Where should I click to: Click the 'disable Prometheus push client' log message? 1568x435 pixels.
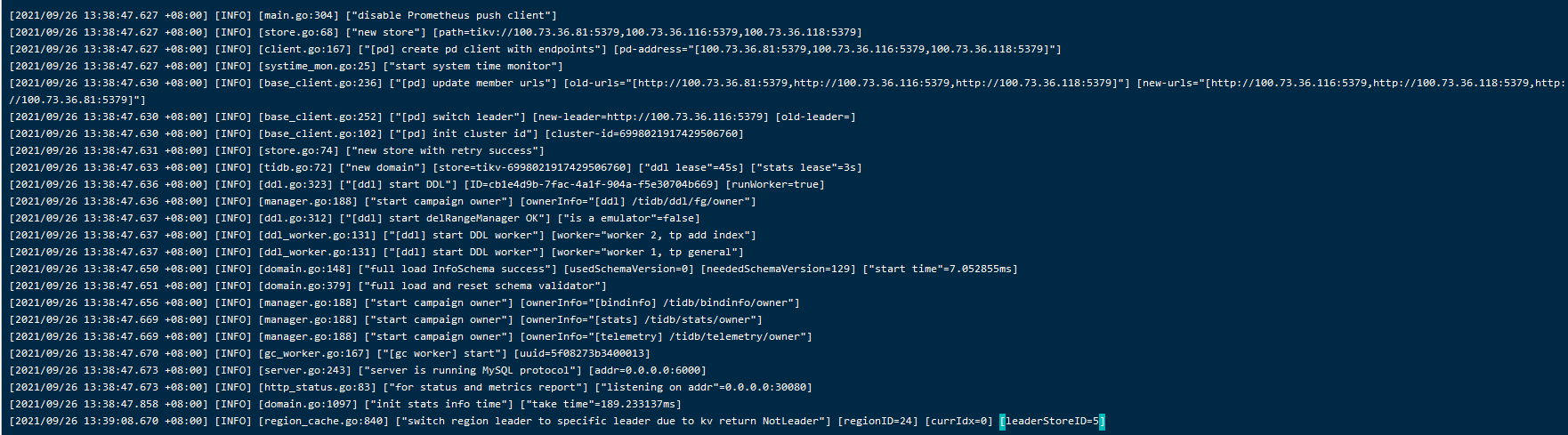(x=451, y=15)
